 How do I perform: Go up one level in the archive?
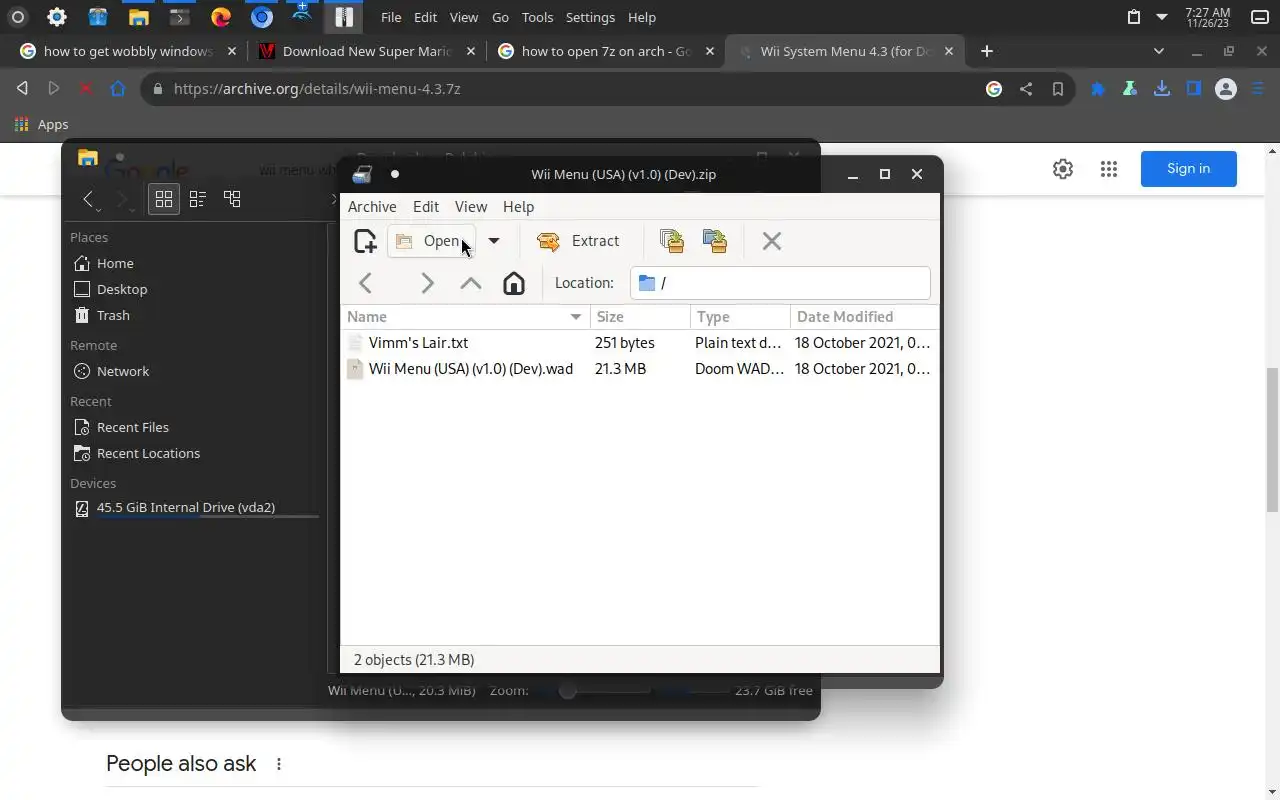[470, 283]
